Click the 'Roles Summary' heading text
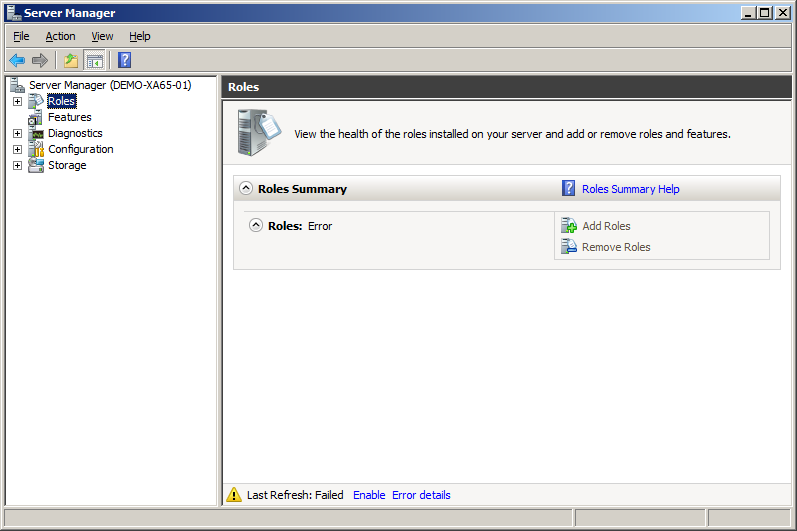 pos(302,189)
